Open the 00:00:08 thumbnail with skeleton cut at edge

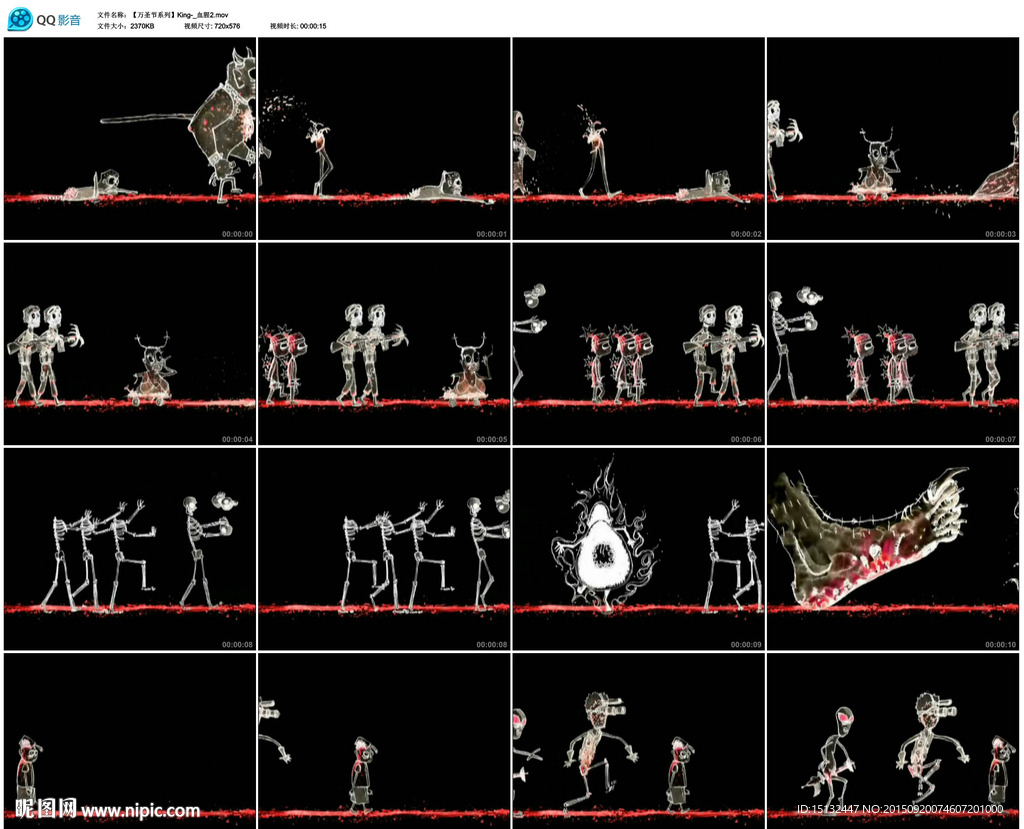coord(384,549)
